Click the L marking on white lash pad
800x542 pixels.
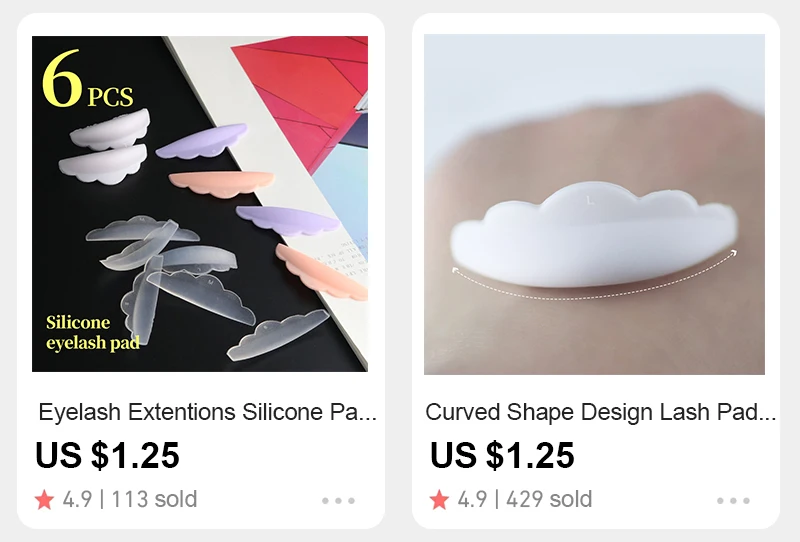(x=590, y=201)
